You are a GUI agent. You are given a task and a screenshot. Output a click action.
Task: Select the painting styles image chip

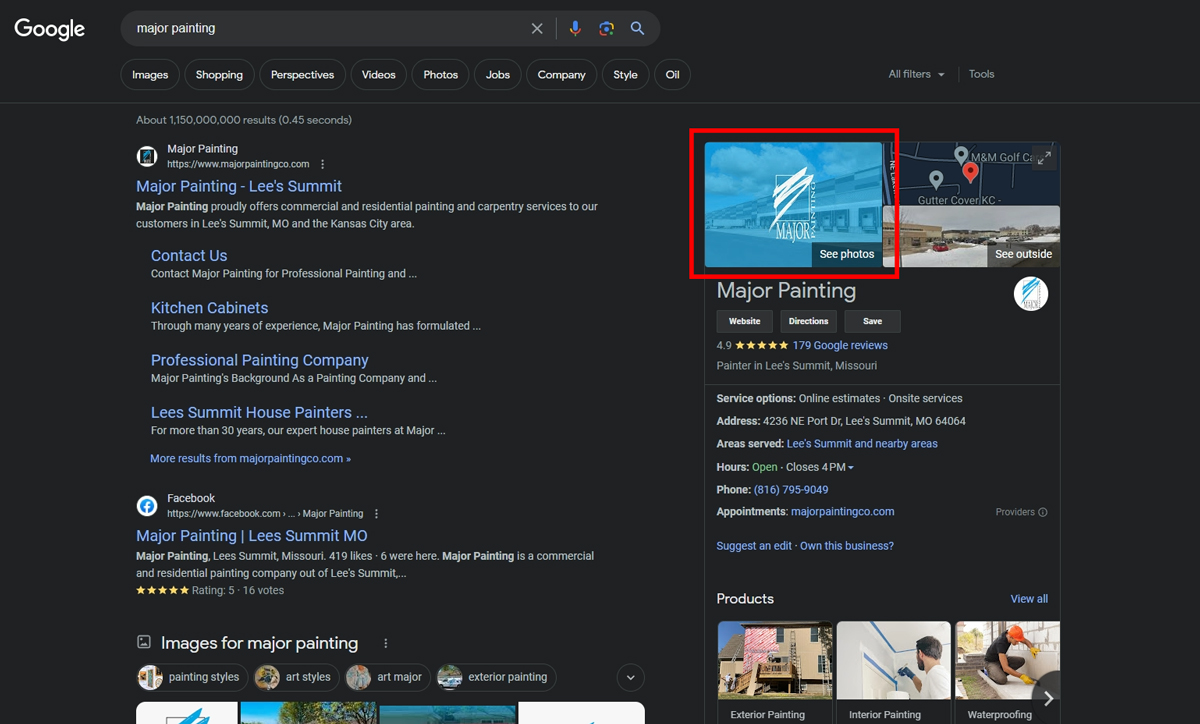tap(192, 677)
